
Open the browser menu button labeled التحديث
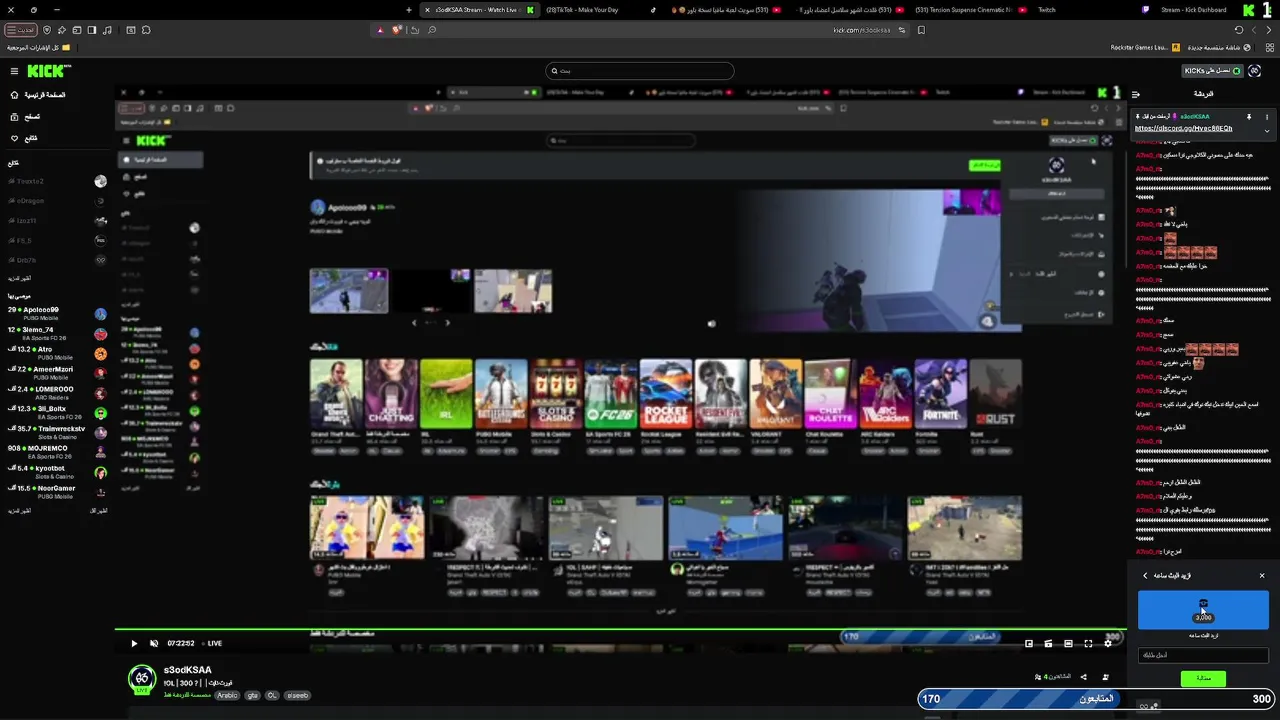[21, 30]
